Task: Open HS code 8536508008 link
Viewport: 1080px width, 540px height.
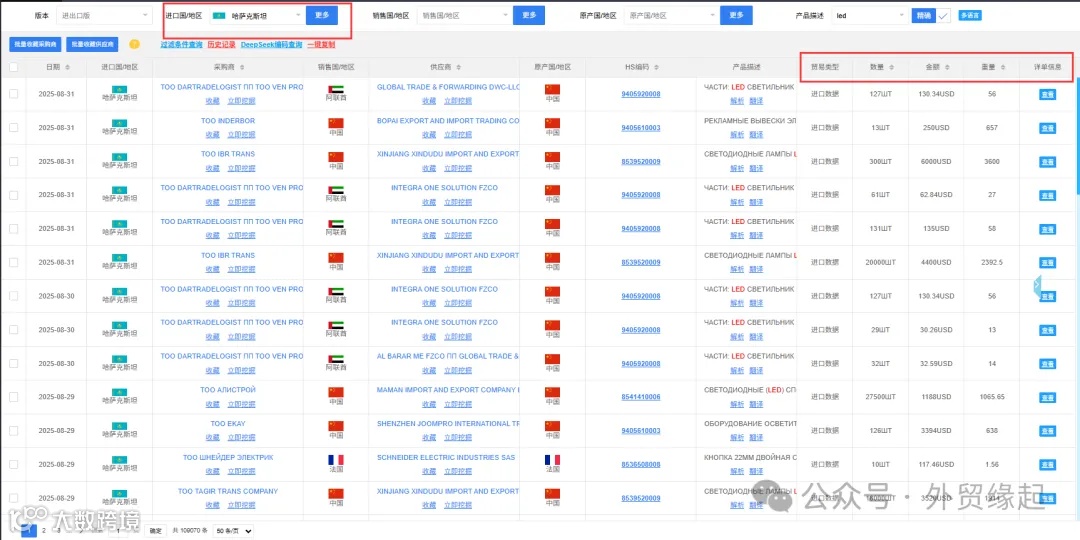Action: click(641, 464)
